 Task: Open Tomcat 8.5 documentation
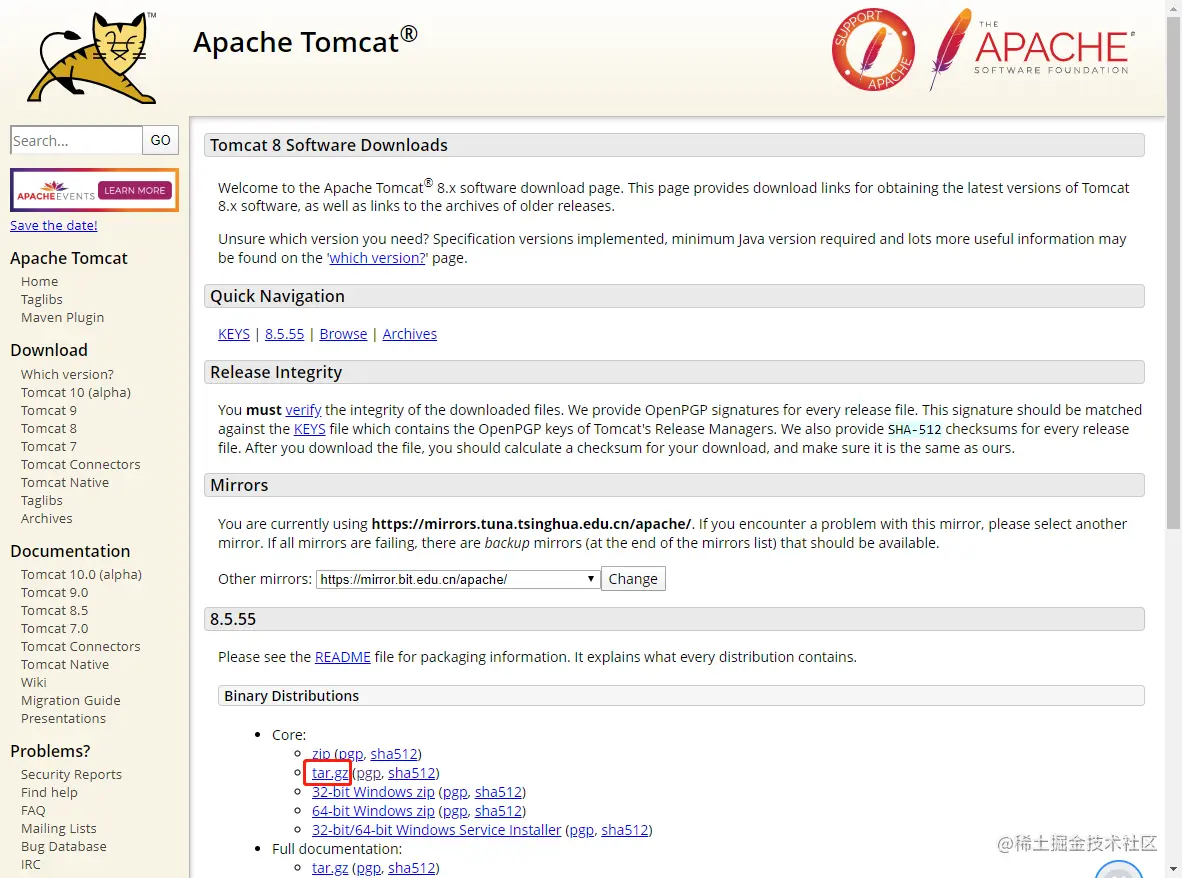[54, 610]
